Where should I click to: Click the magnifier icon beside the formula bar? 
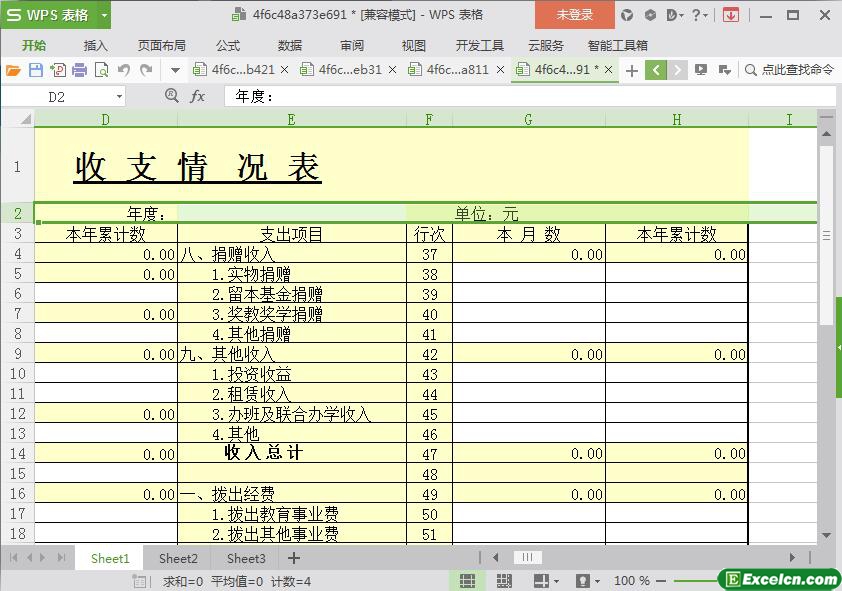(172, 96)
